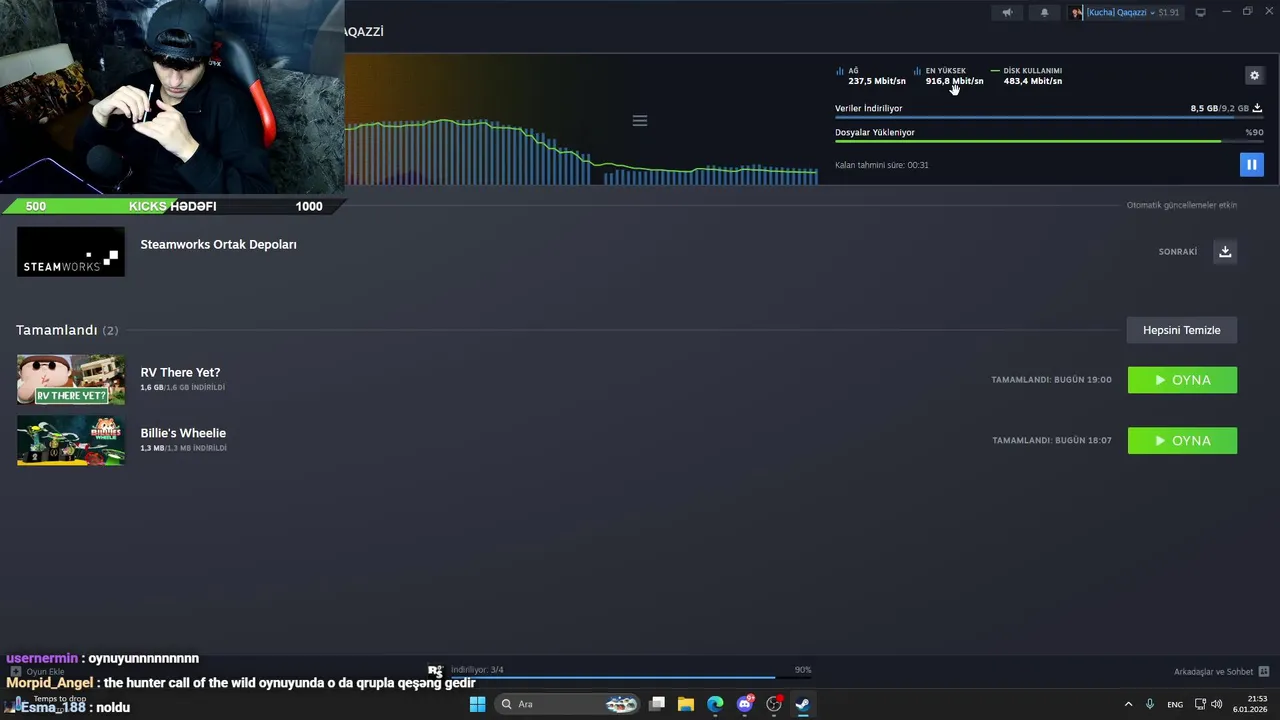
Task: Play RV There Yet? with OYNA
Action: pyautogui.click(x=1182, y=380)
